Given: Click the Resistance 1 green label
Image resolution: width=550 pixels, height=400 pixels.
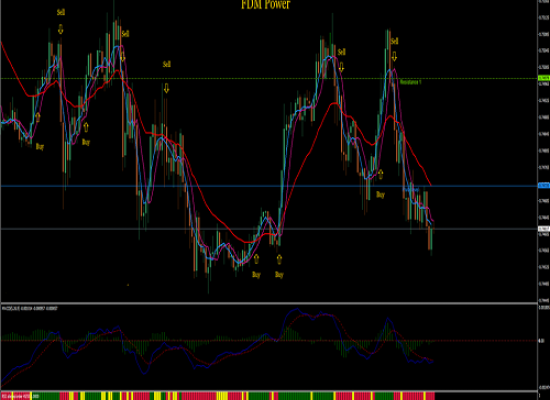Looking at the screenshot, I should 410,82.
